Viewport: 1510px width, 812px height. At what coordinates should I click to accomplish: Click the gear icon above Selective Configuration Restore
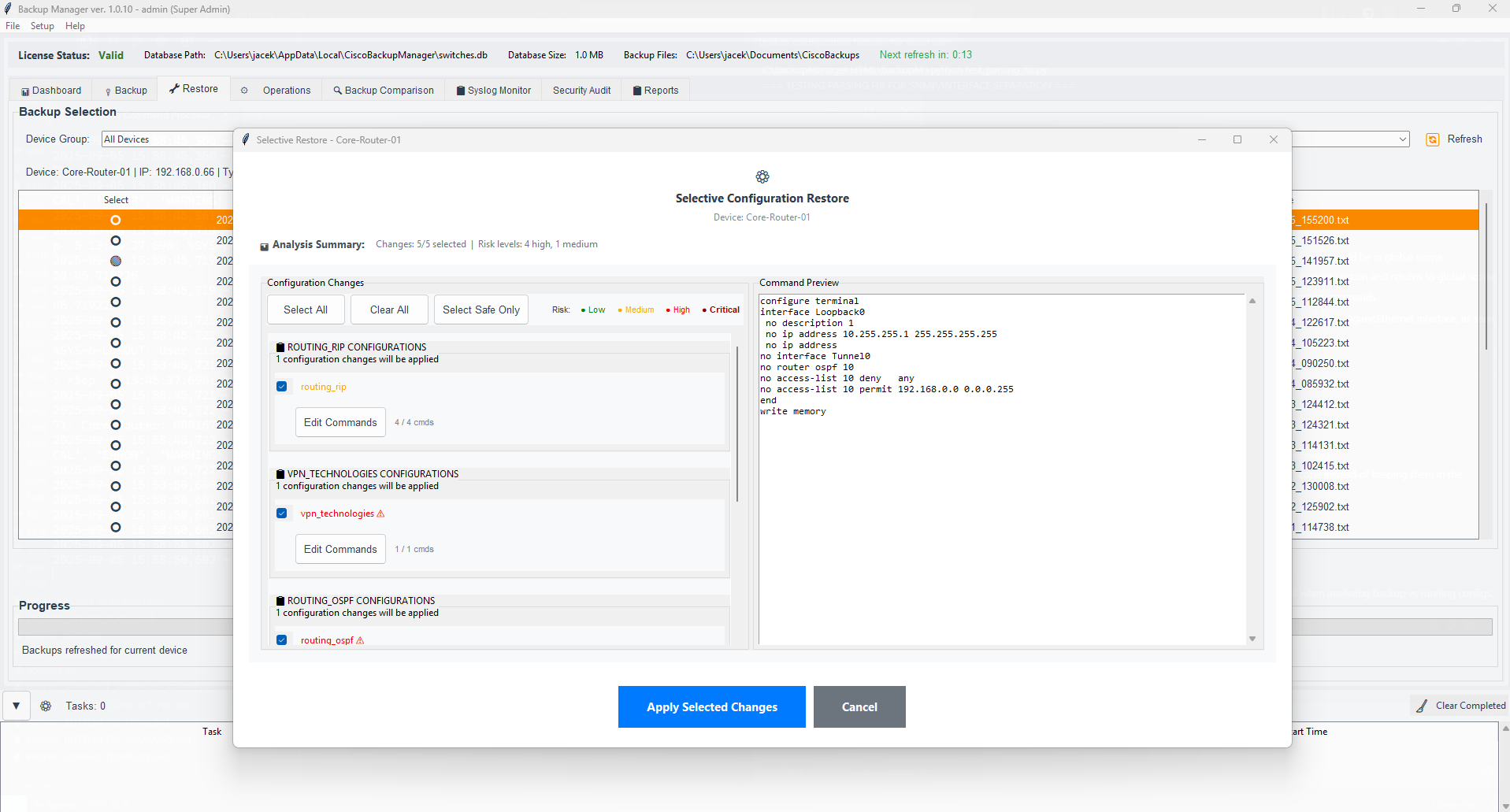[x=762, y=176]
